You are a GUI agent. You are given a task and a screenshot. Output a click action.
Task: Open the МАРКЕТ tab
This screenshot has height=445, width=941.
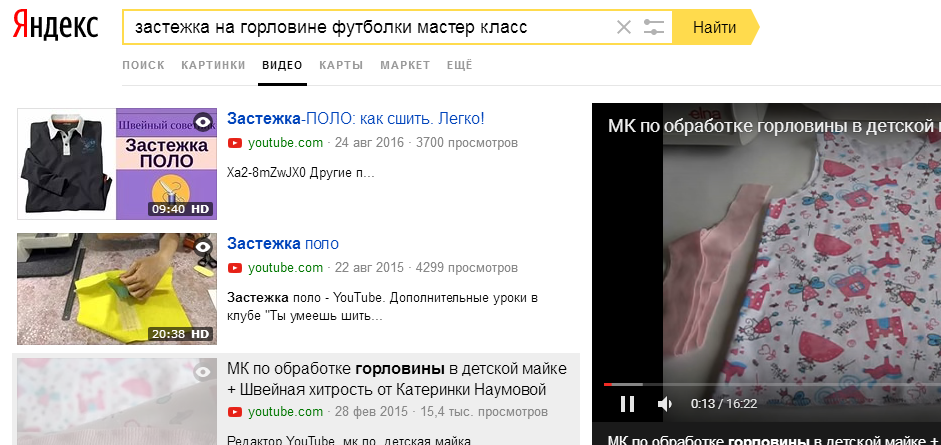[405, 65]
